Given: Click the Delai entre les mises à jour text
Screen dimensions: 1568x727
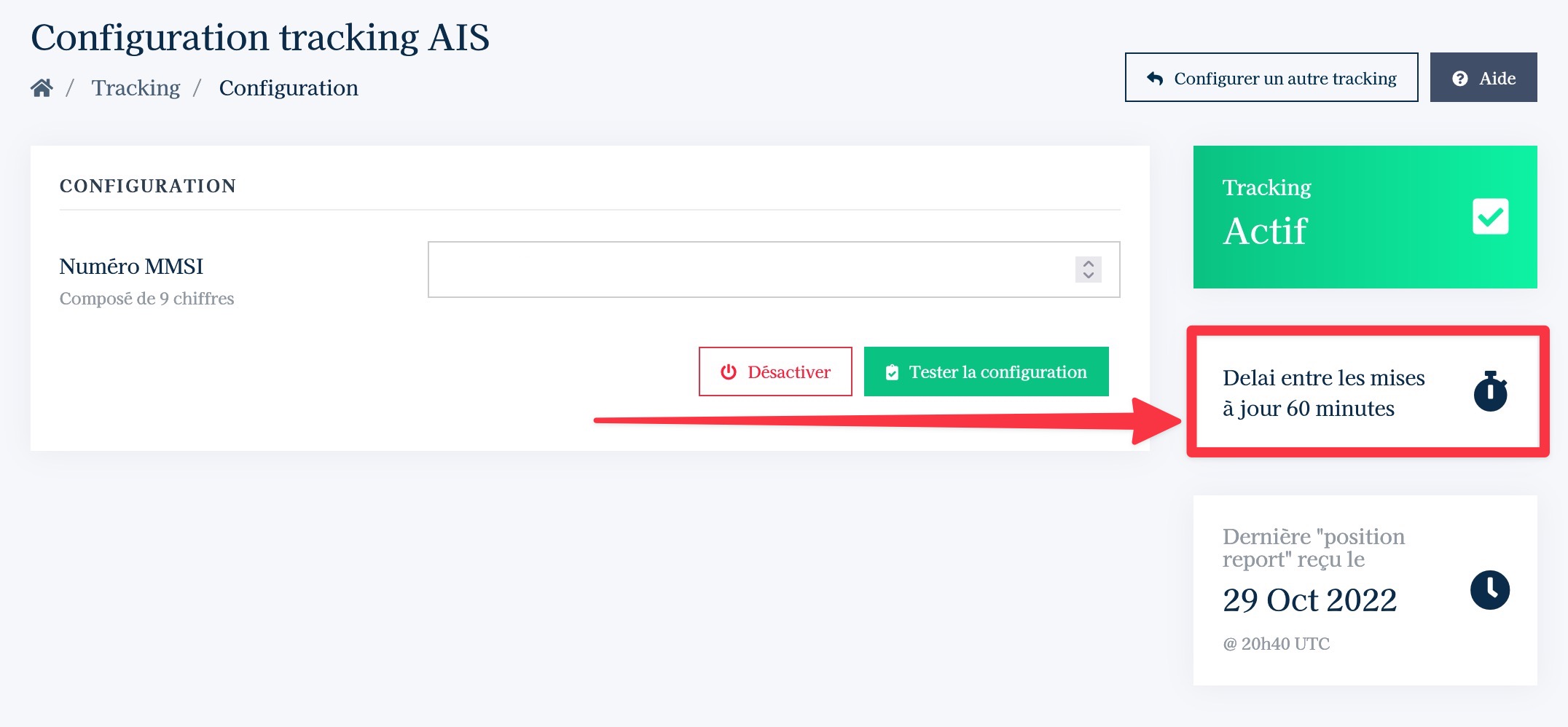Looking at the screenshot, I should point(1323,393).
